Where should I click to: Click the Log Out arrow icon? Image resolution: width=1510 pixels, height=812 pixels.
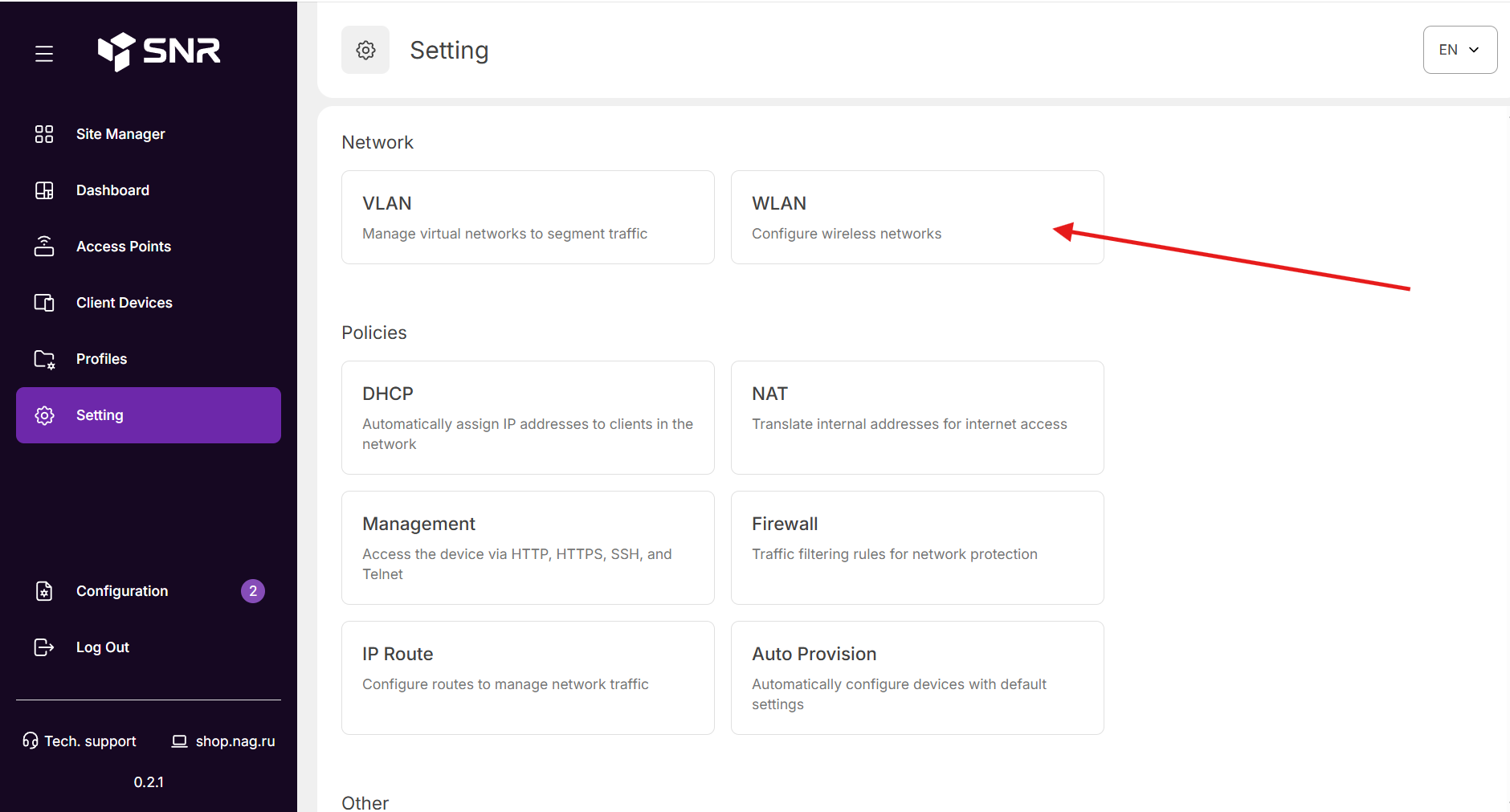coord(44,647)
